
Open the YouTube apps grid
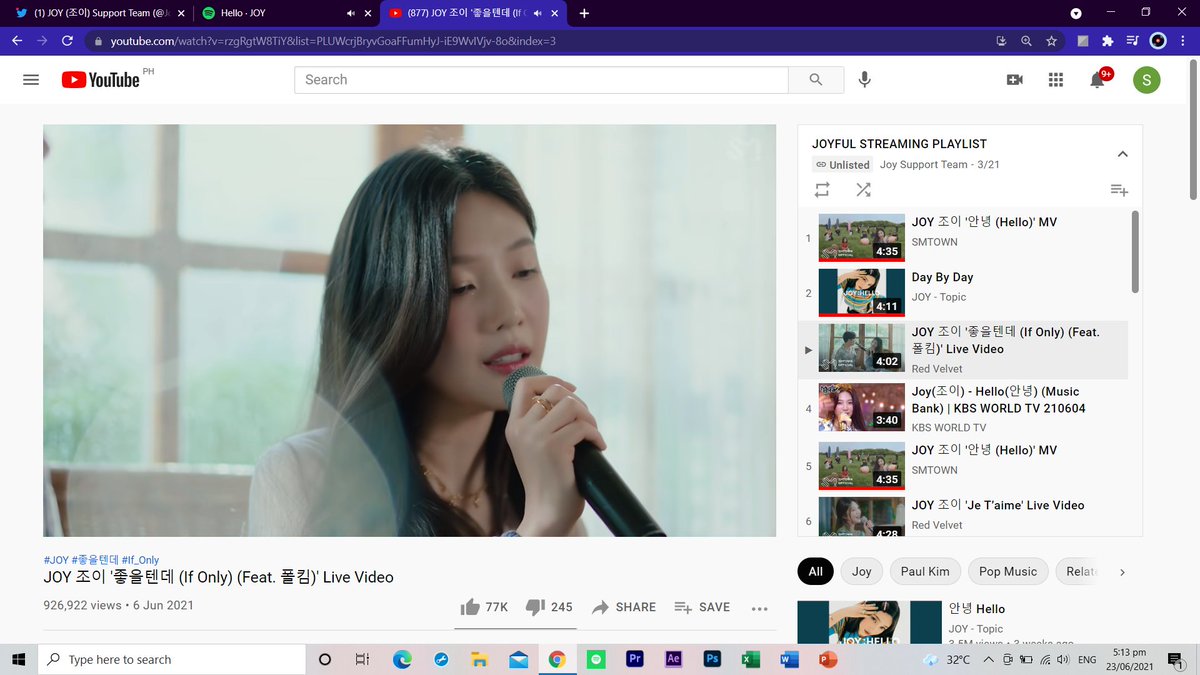[1056, 80]
